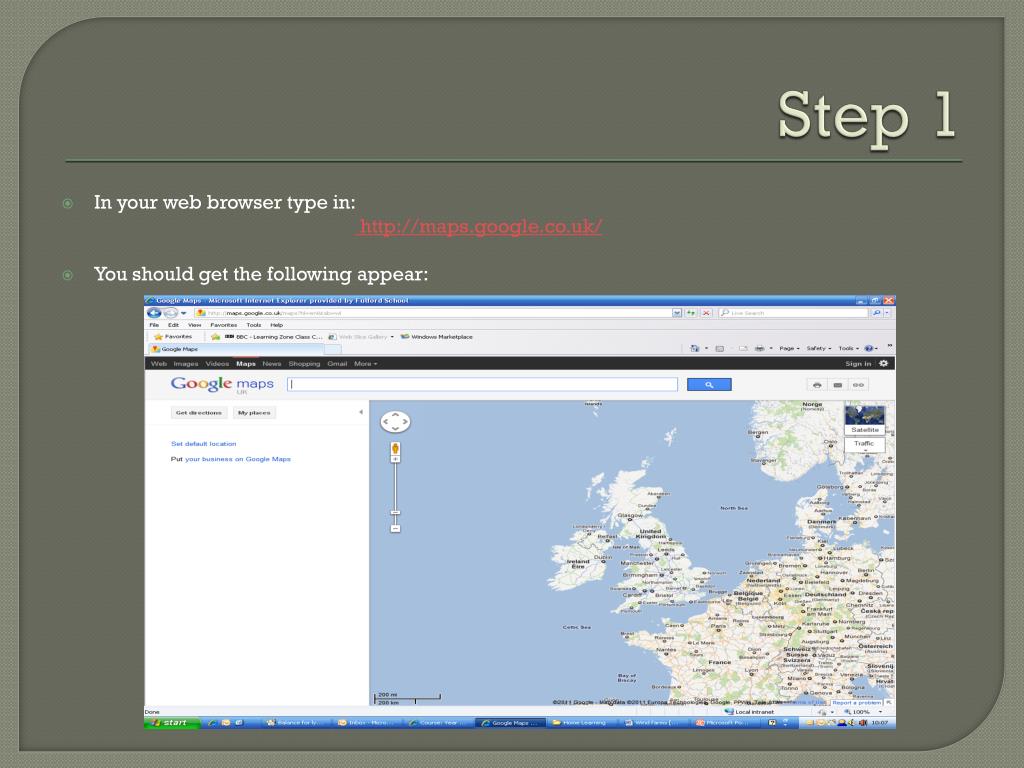Click the Favorites star button
Screen dimensions: 1024x768
click(173, 336)
